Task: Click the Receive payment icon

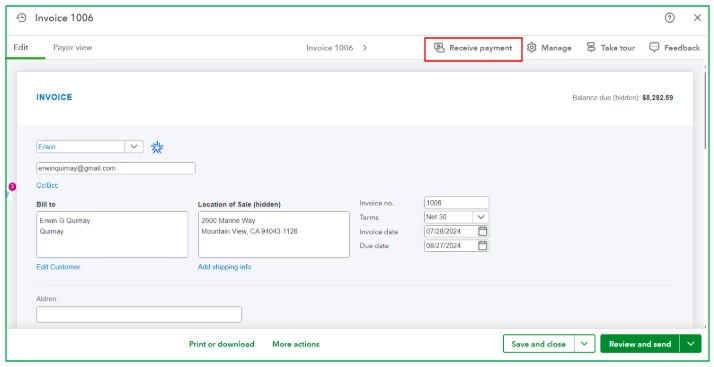Action: (439, 47)
